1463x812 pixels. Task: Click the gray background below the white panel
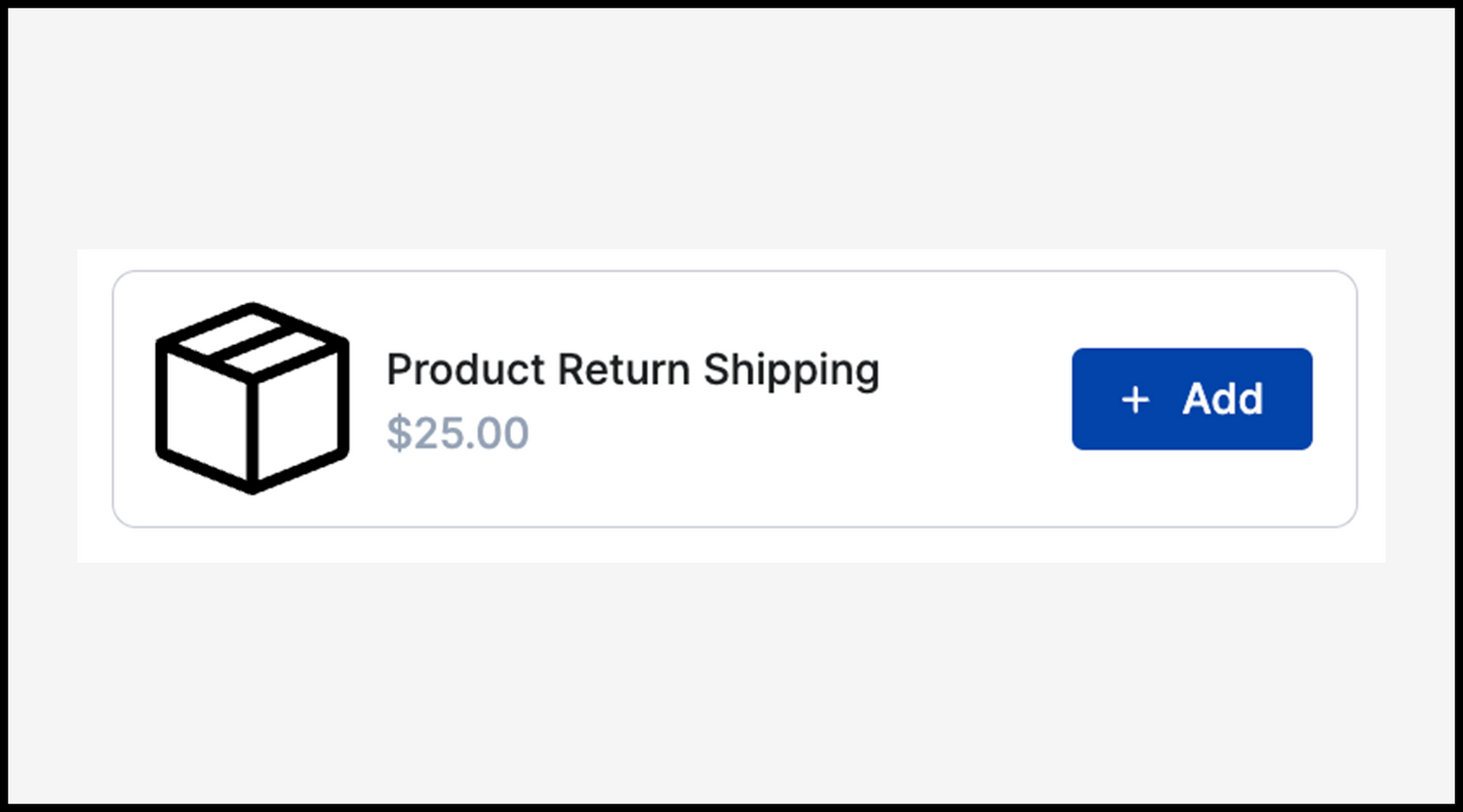(x=731, y=682)
